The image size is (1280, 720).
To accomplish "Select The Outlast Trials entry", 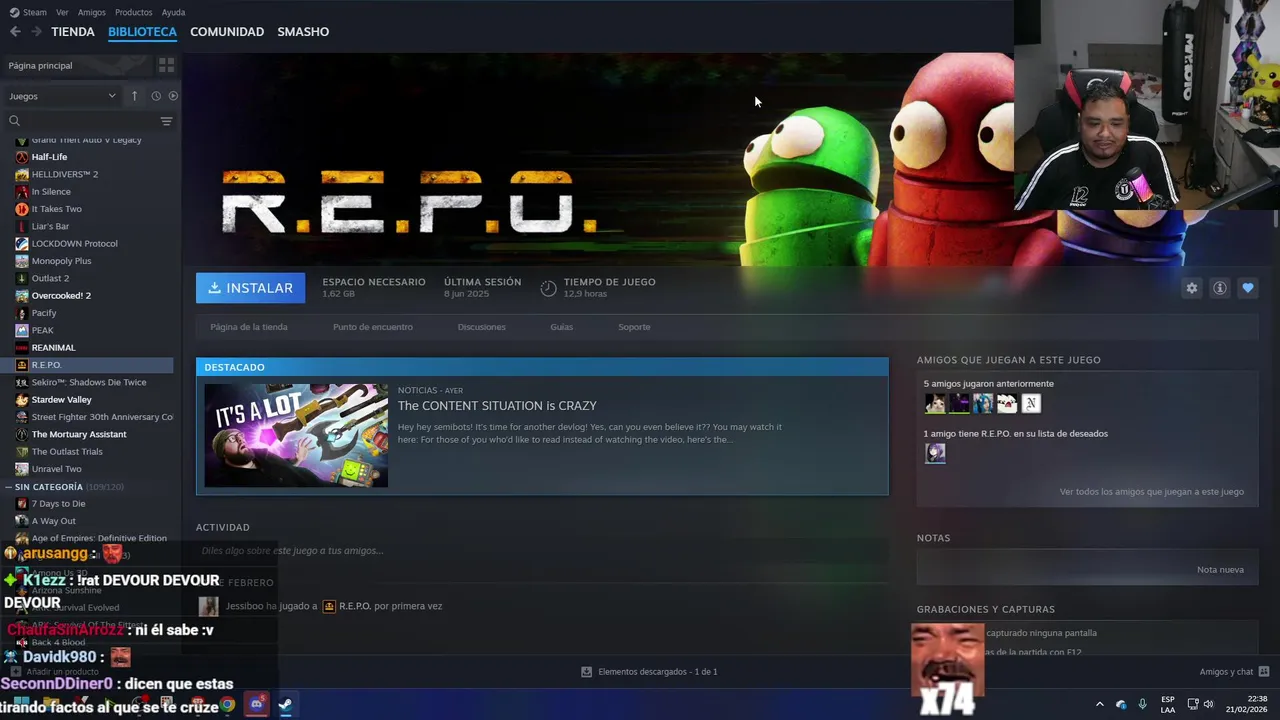I will coord(67,451).
